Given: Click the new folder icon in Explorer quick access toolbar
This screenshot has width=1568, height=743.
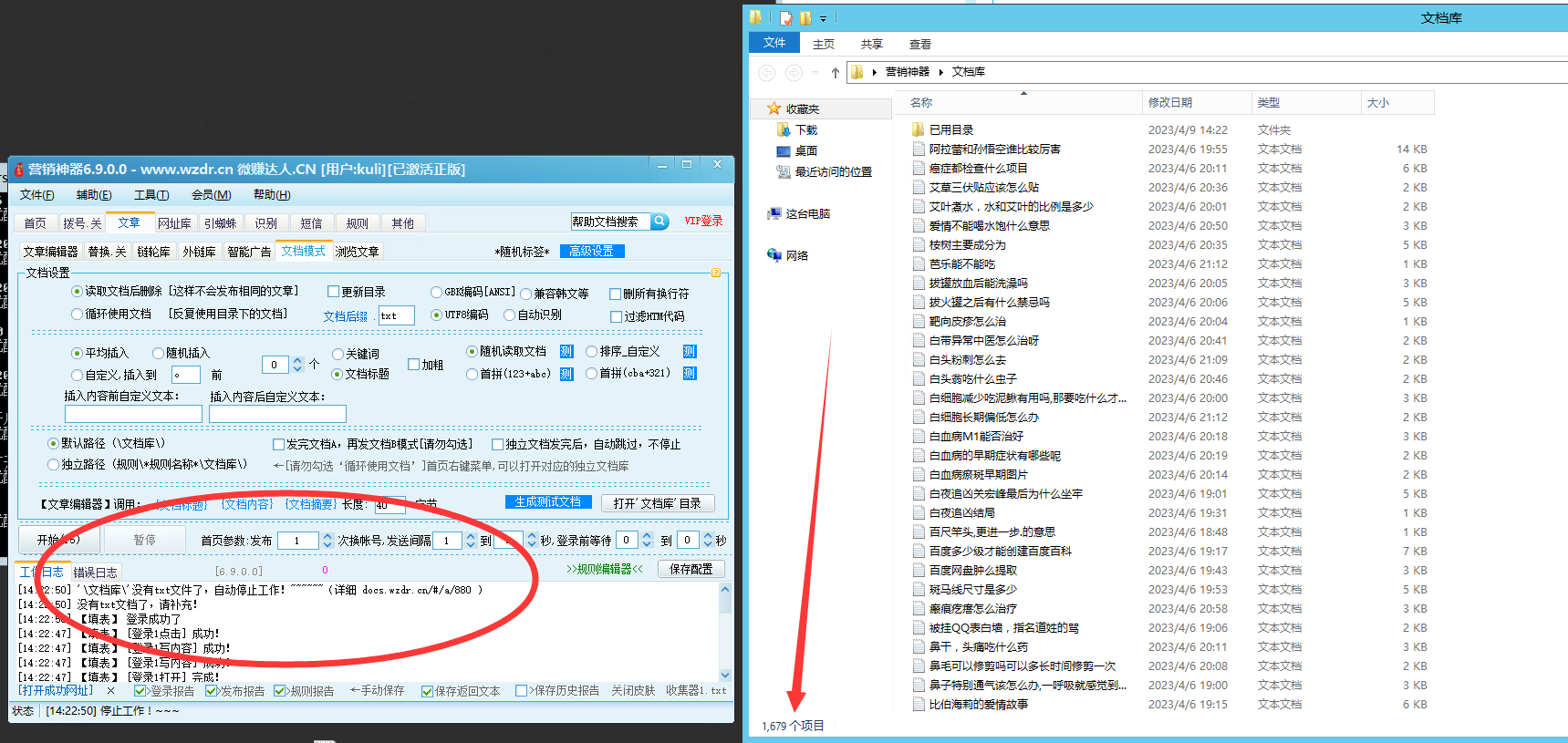Looking at the screenshot, I should [x=805, y=17].
